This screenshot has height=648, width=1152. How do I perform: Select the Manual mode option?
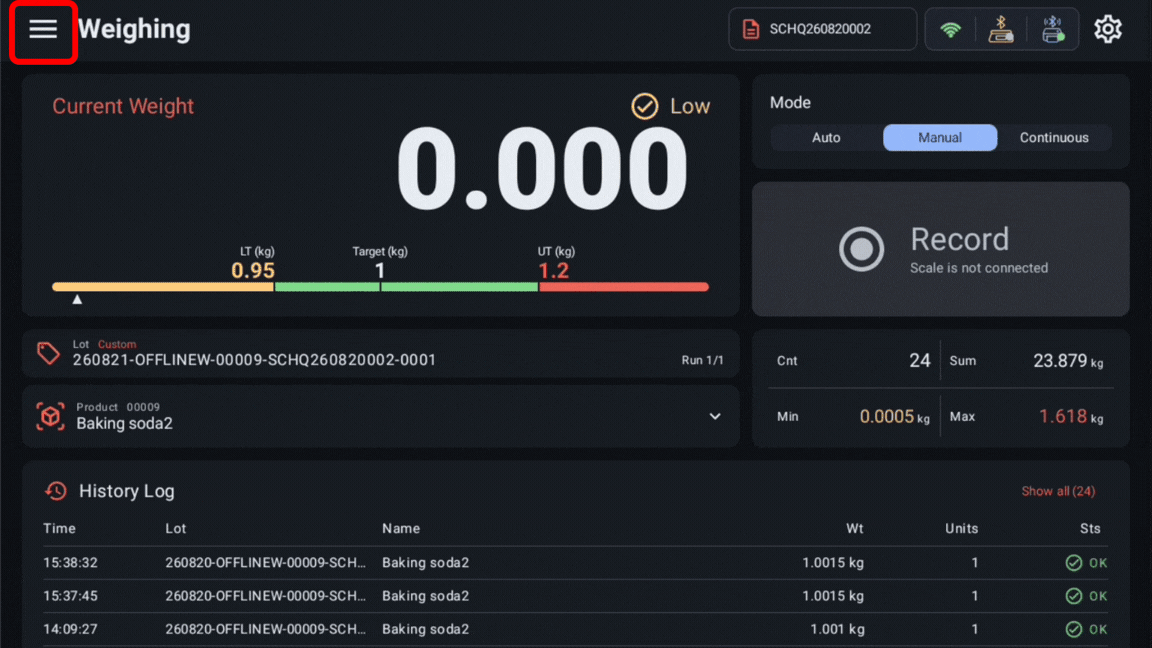coord(940,137)
